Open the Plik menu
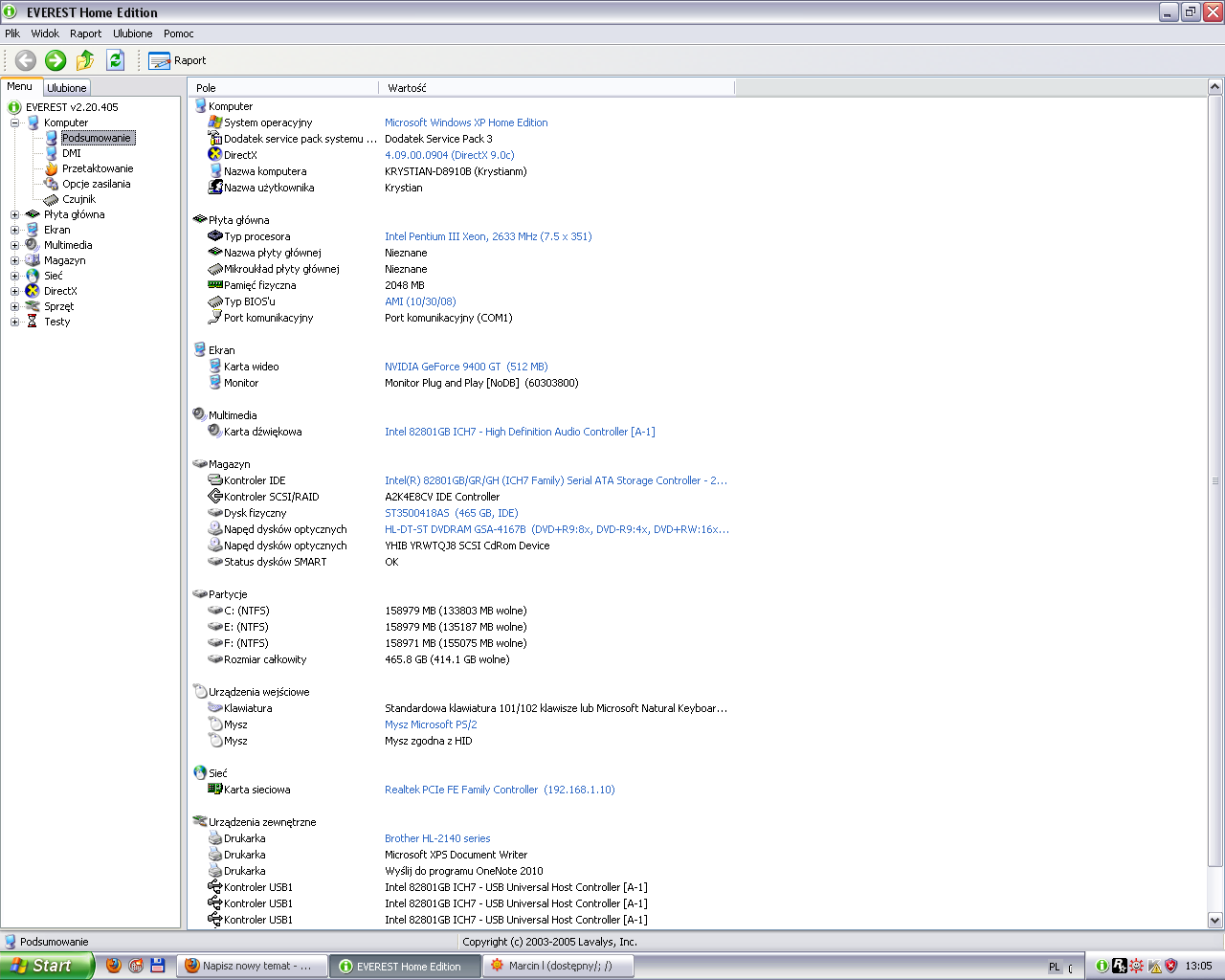 click(12, 33)
